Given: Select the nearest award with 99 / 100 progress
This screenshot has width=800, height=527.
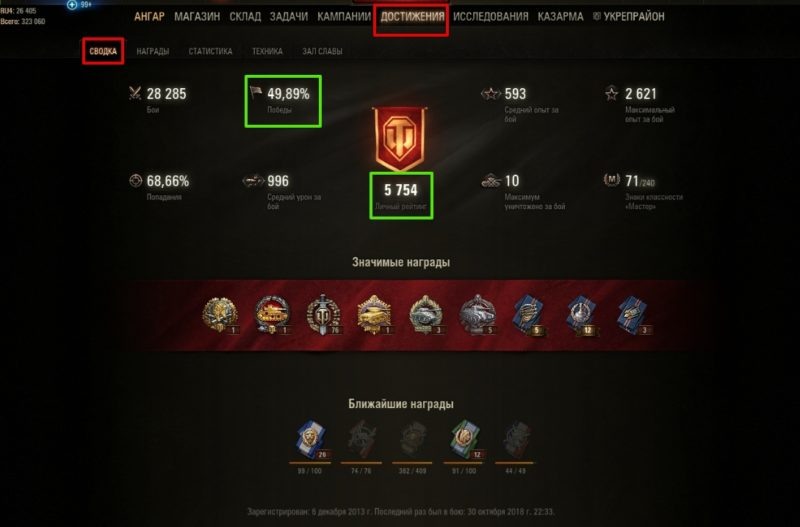Looking at the screenshot, I should tap(310, 439).
